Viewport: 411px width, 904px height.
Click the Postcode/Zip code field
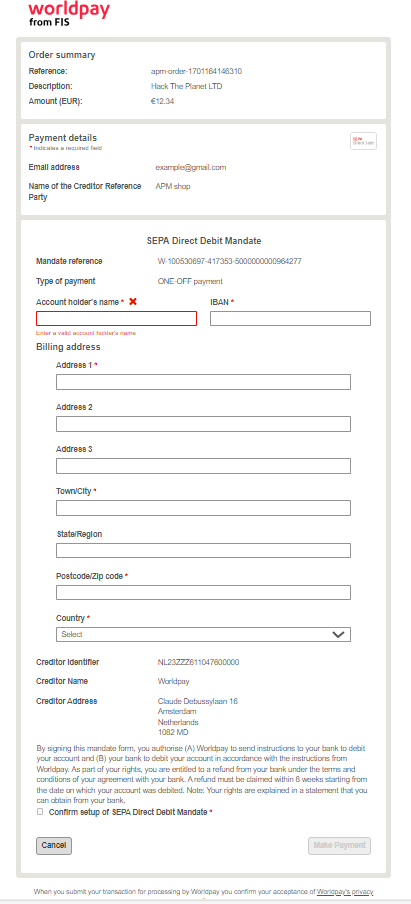click(x=203, y=592)
